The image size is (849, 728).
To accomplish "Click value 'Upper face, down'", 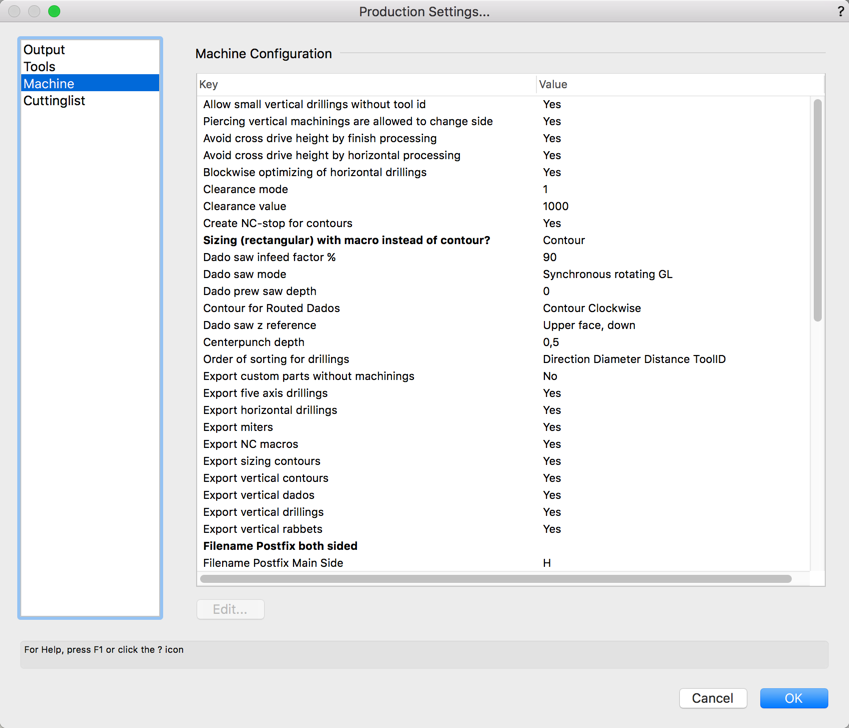I will 589,325.
